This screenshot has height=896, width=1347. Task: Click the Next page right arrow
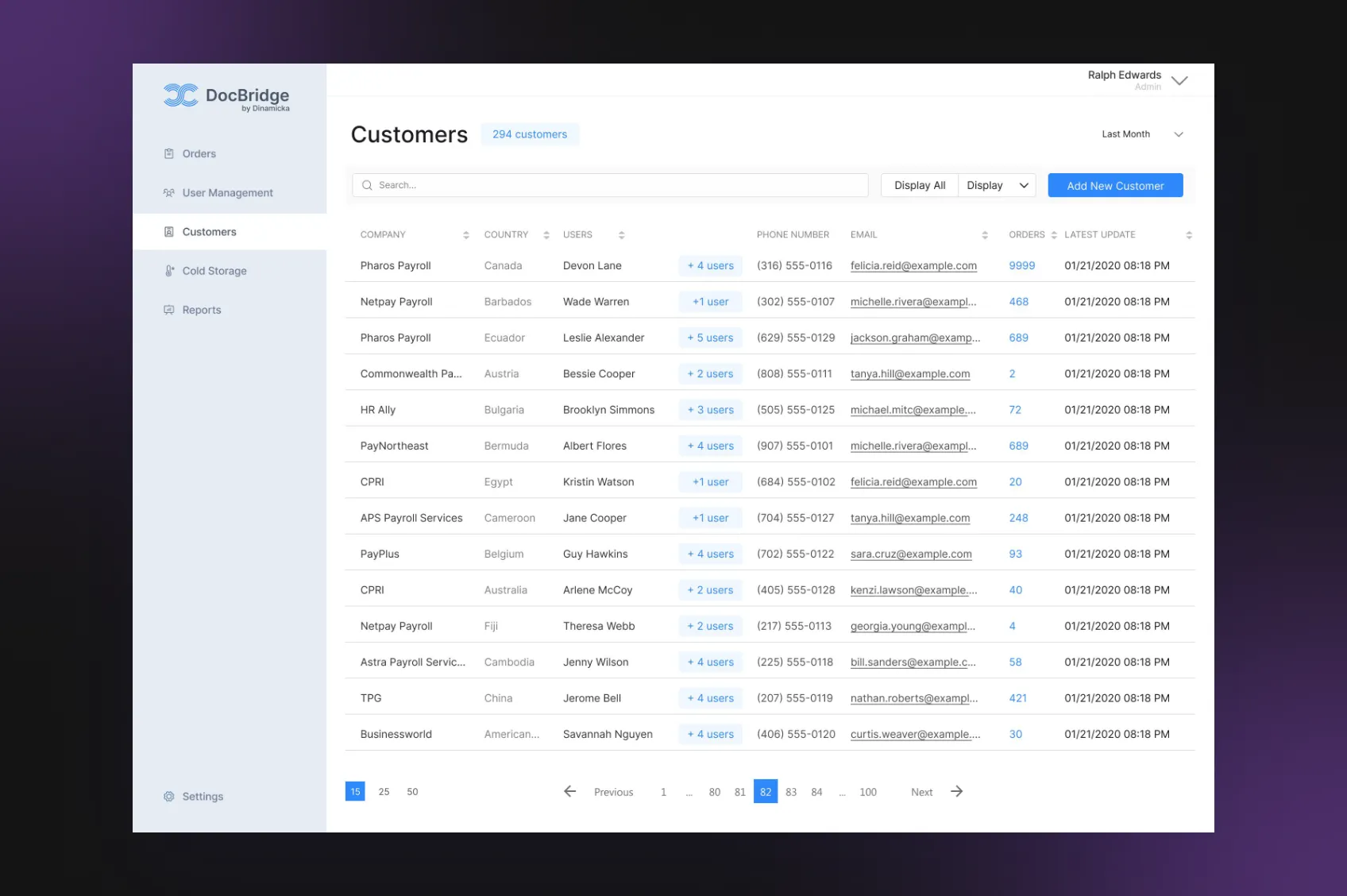tap(957, 792)
